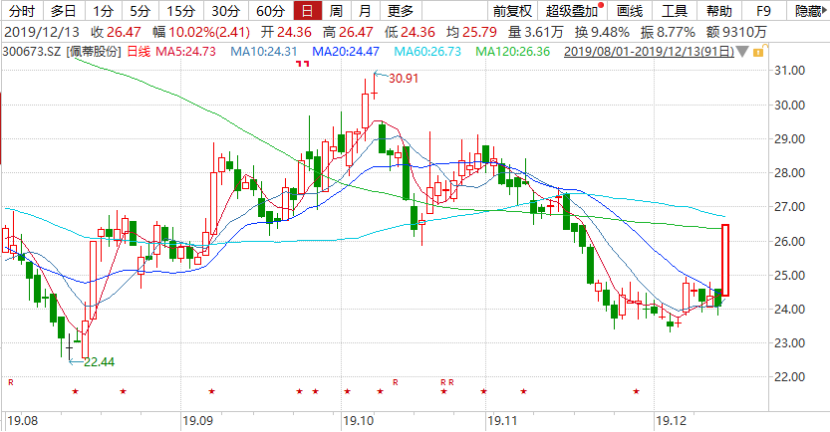Click the low price 低 24.36

pos(410,32)
